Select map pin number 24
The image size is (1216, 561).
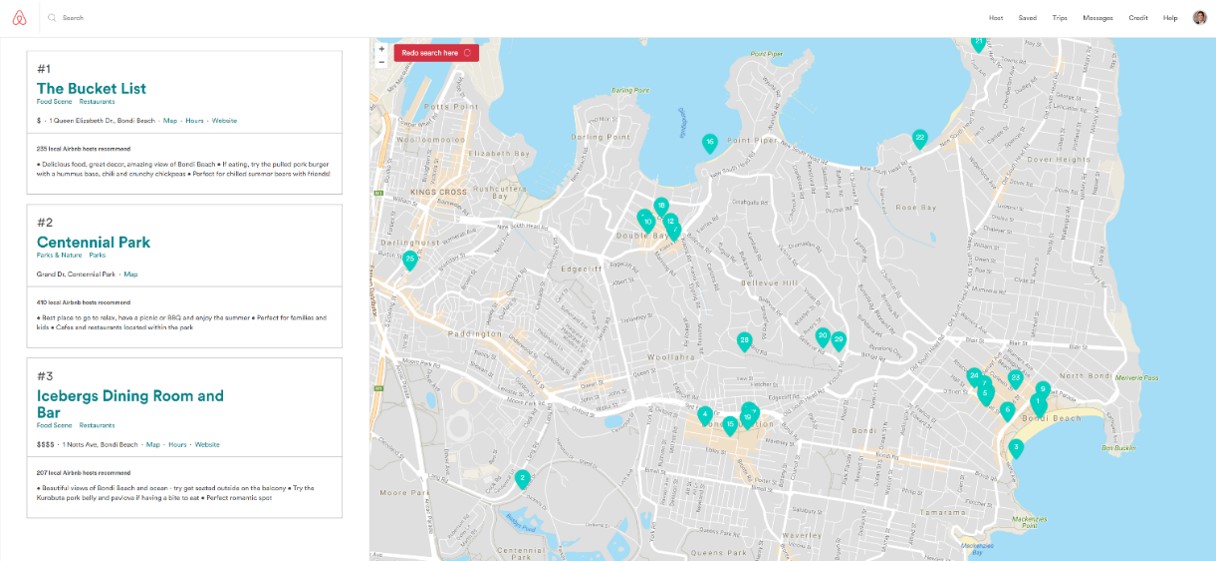click(974, 377)
